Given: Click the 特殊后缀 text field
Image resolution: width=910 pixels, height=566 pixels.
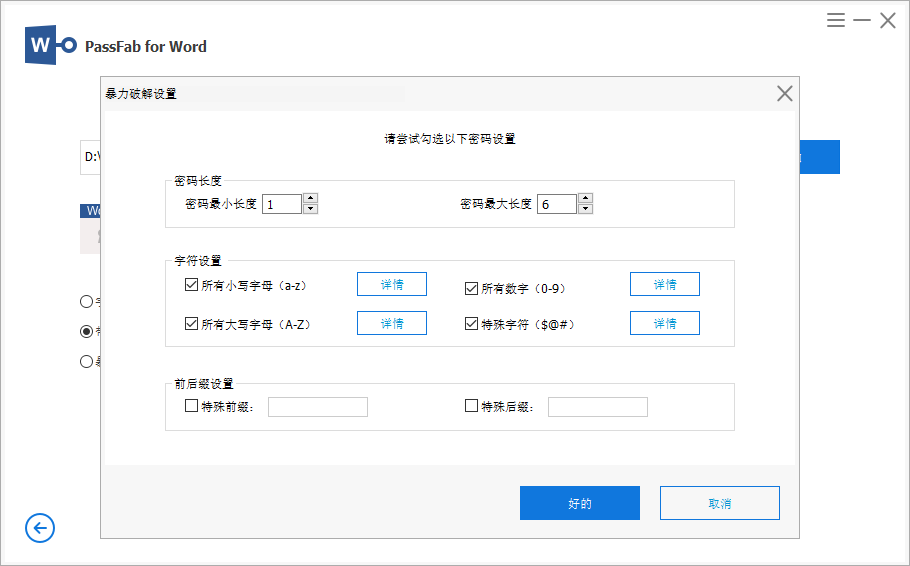Looking at the screenshot, I should coord(598,407).
